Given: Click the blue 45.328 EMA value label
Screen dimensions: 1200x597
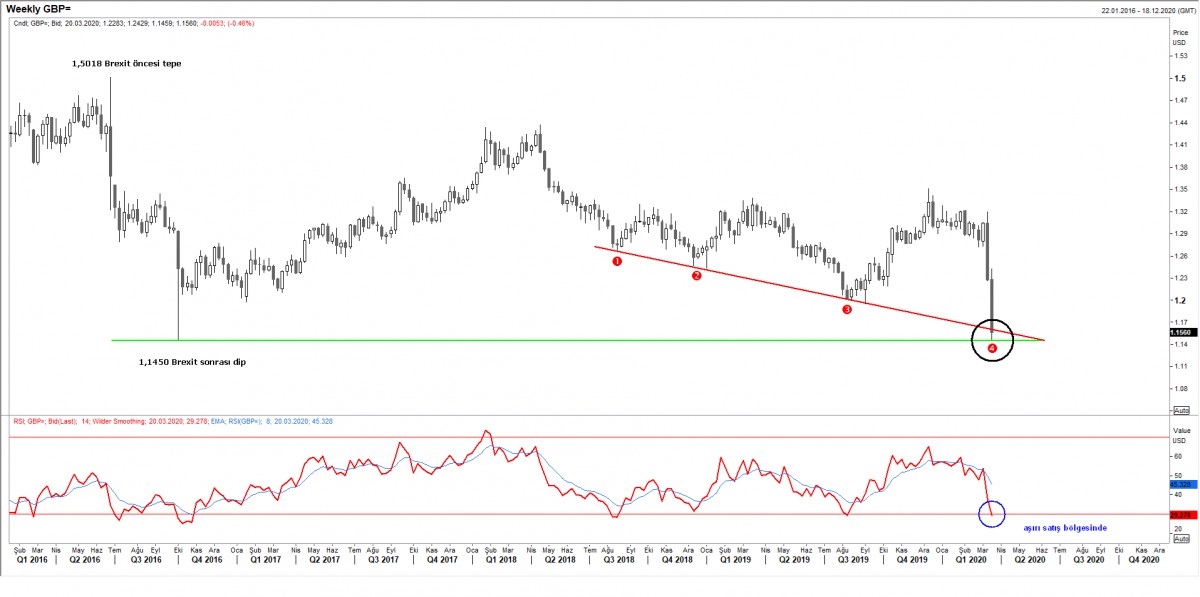Looking at the screenshot, I should coord(1180,484).
